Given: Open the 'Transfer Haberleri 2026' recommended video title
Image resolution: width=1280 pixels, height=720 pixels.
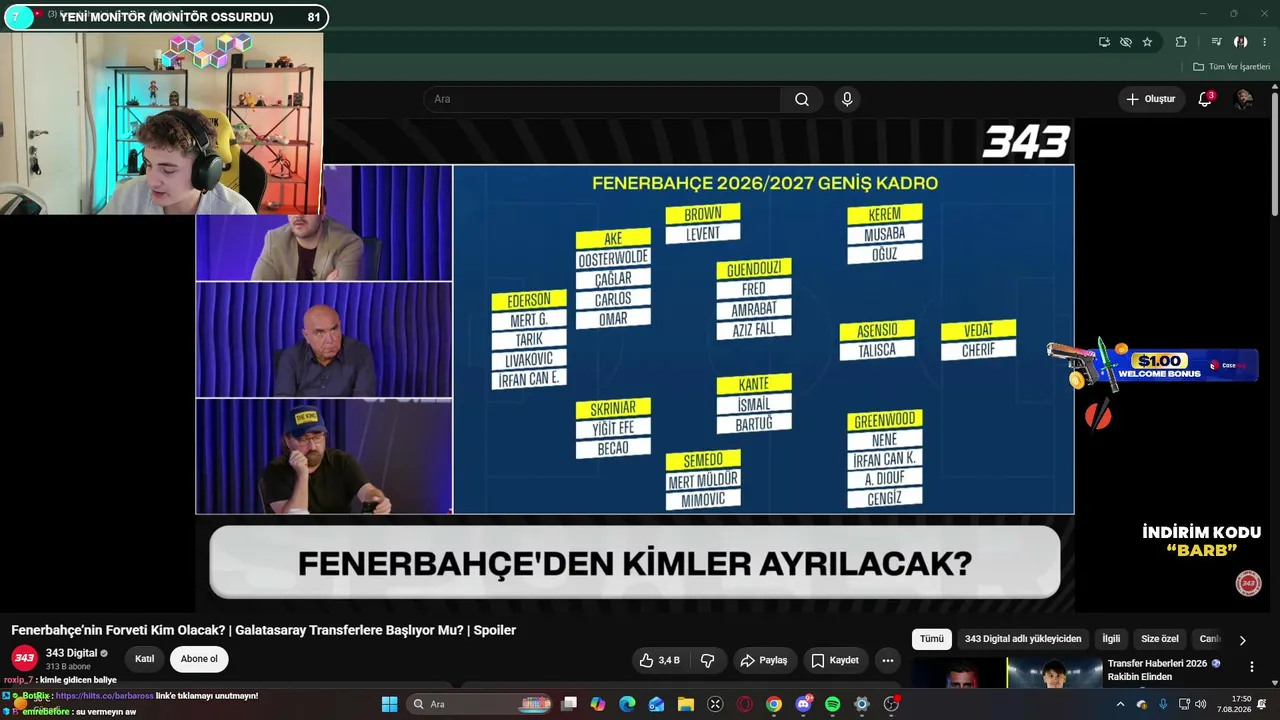Looking at the screenshot, I should [1164, 670].
